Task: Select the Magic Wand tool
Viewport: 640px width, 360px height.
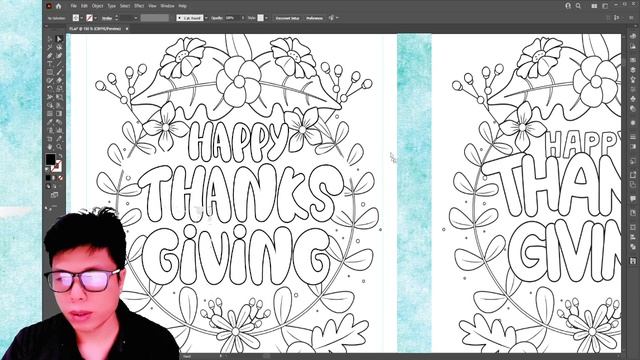Action: [x=50, y=47]
